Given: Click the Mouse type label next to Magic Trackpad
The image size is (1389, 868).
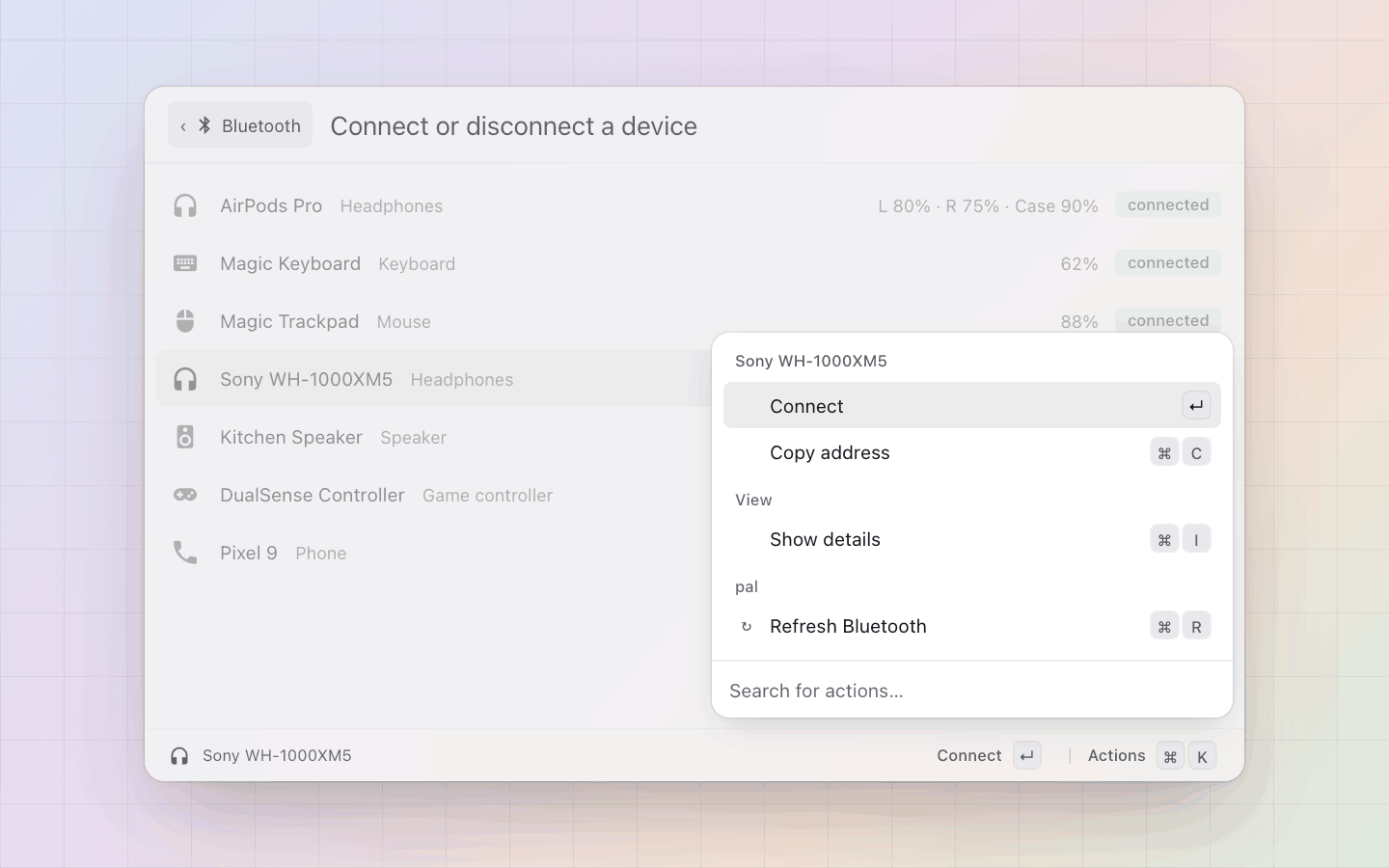Looking at the screenshot, I should 403,322.
